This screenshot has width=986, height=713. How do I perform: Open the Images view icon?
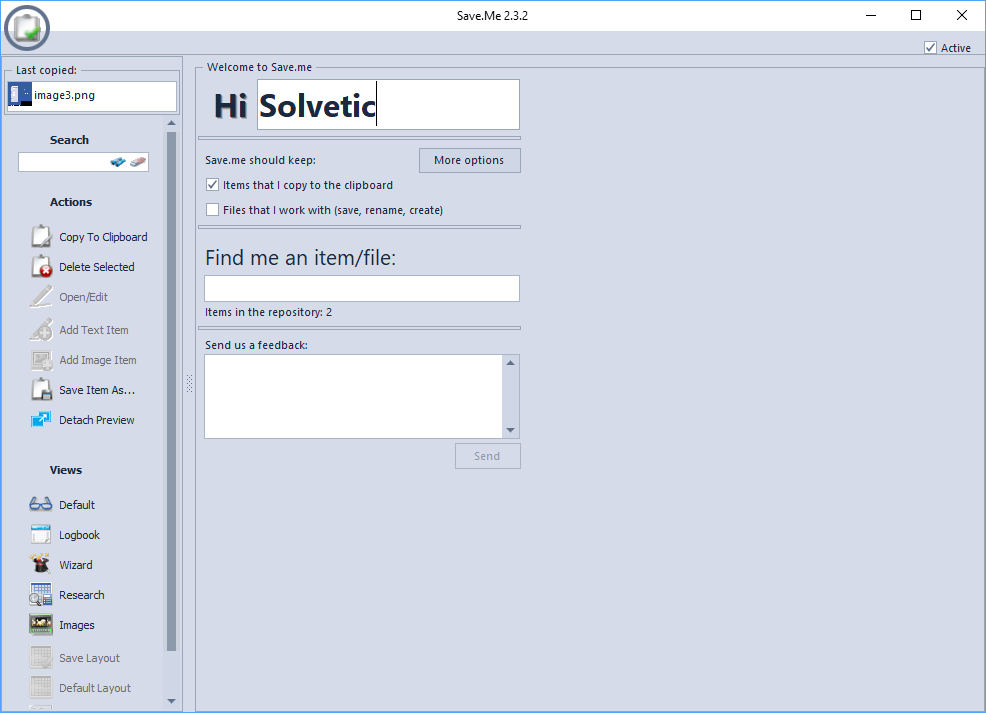point(41,624)
